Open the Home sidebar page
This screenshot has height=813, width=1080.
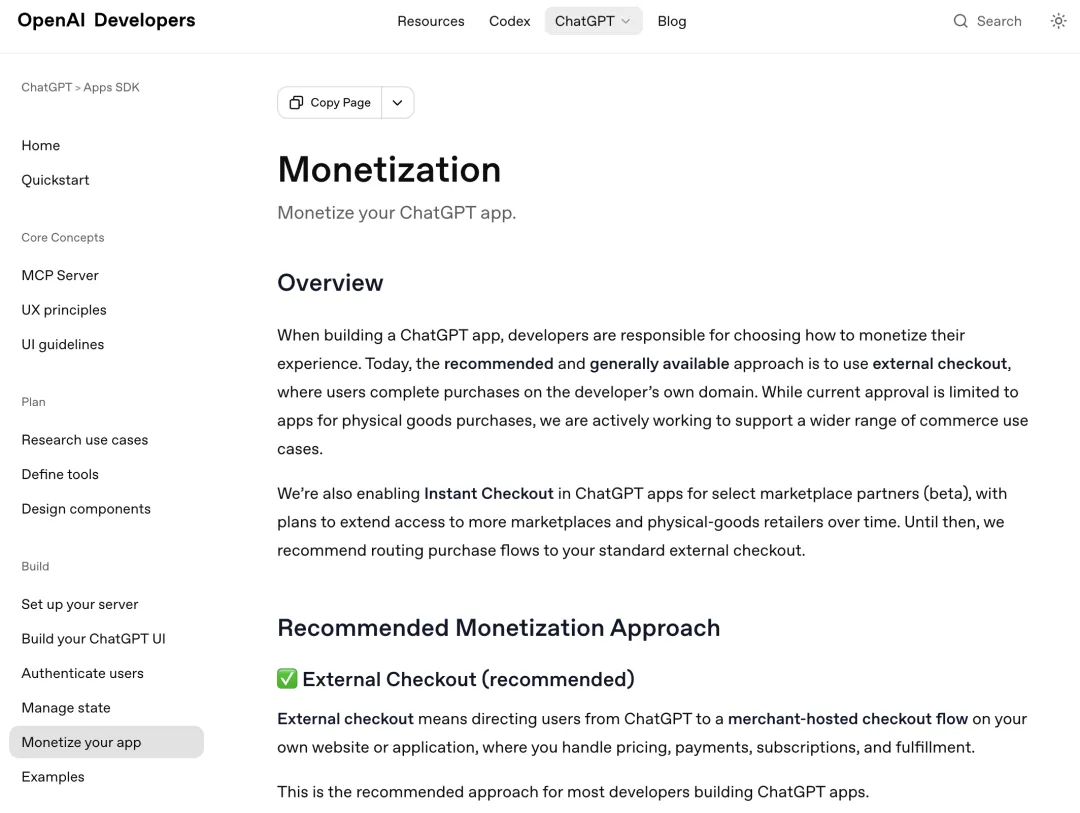point(41,145)
